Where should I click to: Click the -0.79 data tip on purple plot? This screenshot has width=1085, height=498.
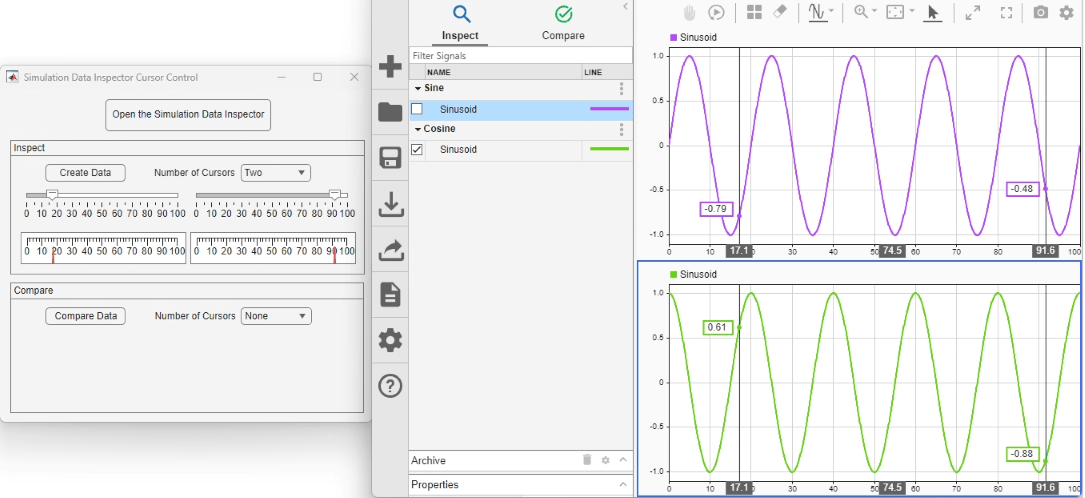click(x=715, y=209)
